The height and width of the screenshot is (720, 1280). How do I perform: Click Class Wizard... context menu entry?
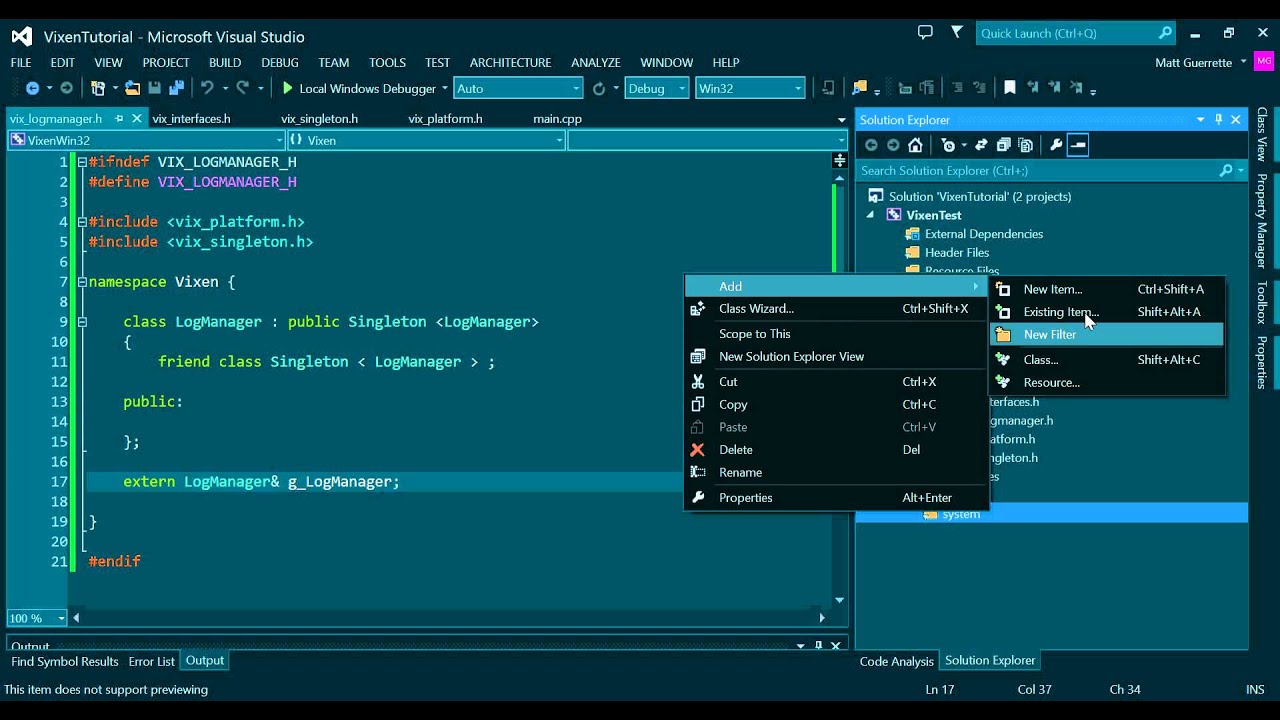836,309
